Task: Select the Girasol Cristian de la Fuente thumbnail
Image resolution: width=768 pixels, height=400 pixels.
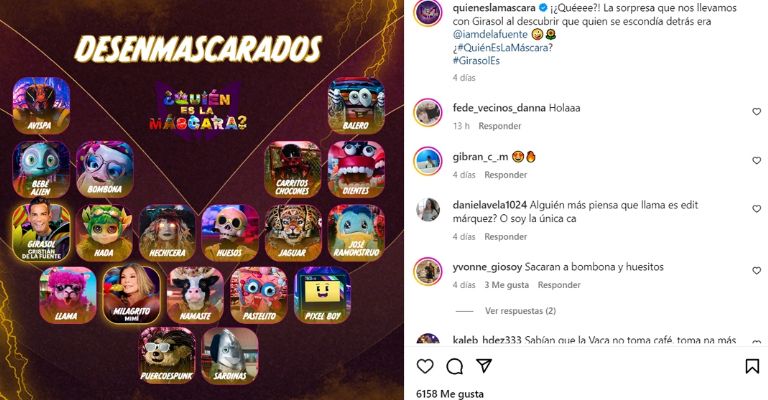Action: [41, 233]
